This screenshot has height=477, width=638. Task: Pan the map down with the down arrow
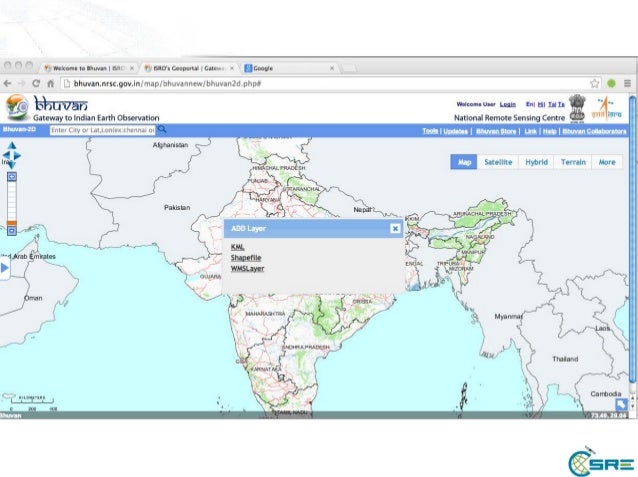pyautogui.click(x=12, y=165)
